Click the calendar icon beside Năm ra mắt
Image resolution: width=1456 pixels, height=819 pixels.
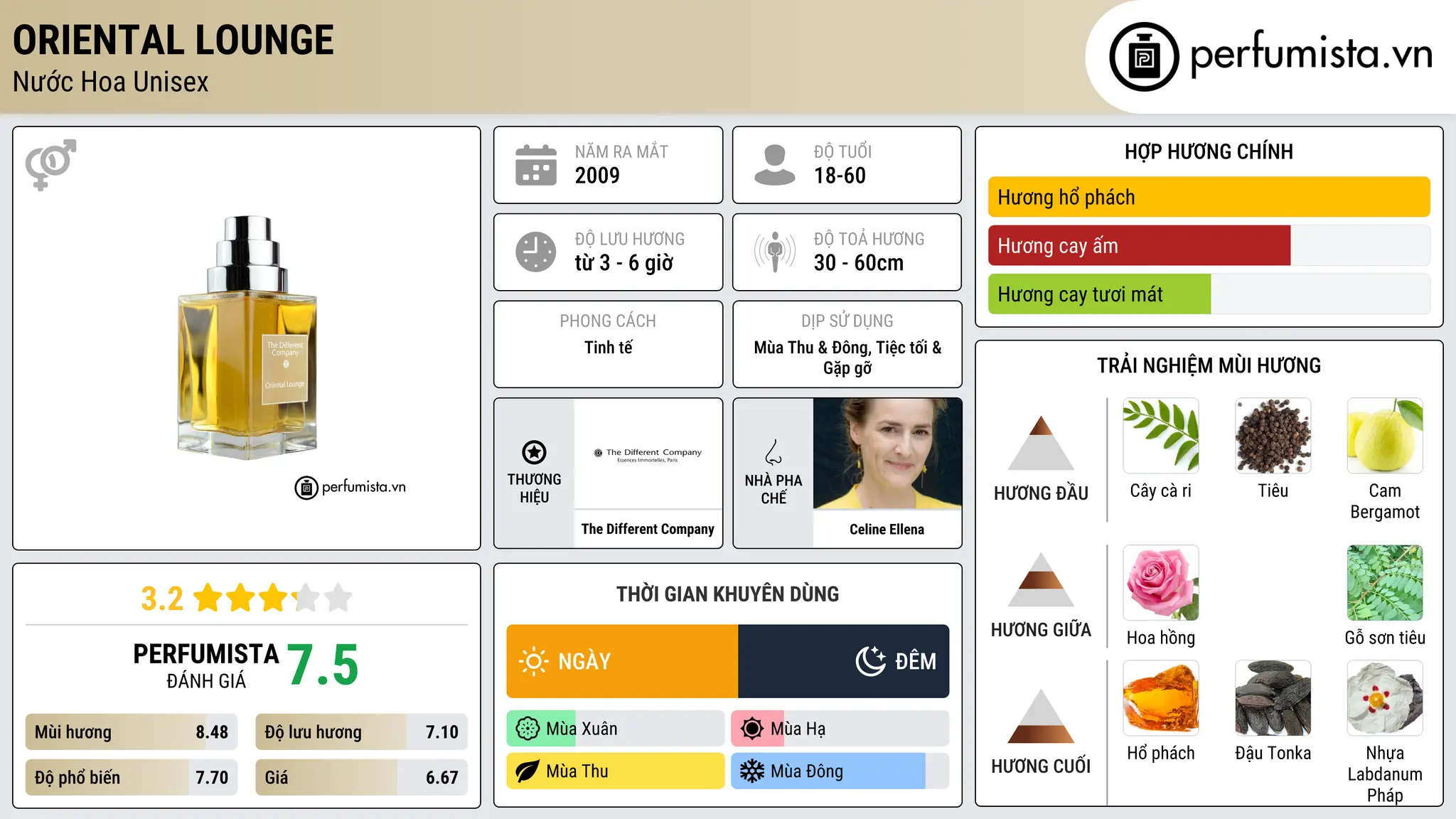[x=536, y=165]
